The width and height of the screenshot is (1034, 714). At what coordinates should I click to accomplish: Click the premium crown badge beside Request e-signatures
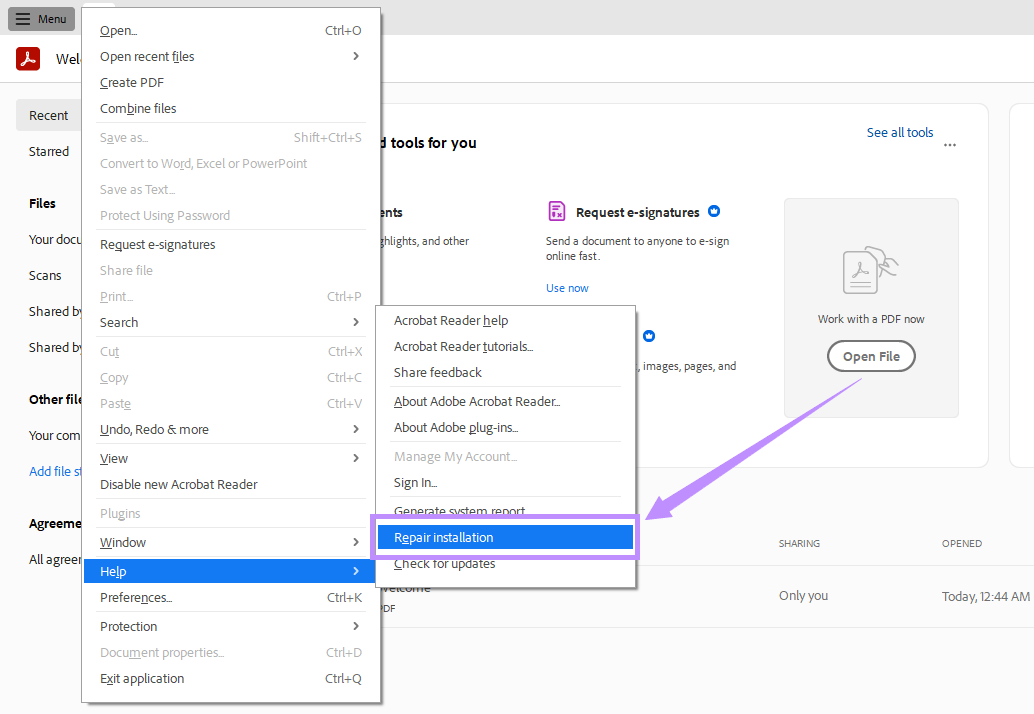pos(714,212)
